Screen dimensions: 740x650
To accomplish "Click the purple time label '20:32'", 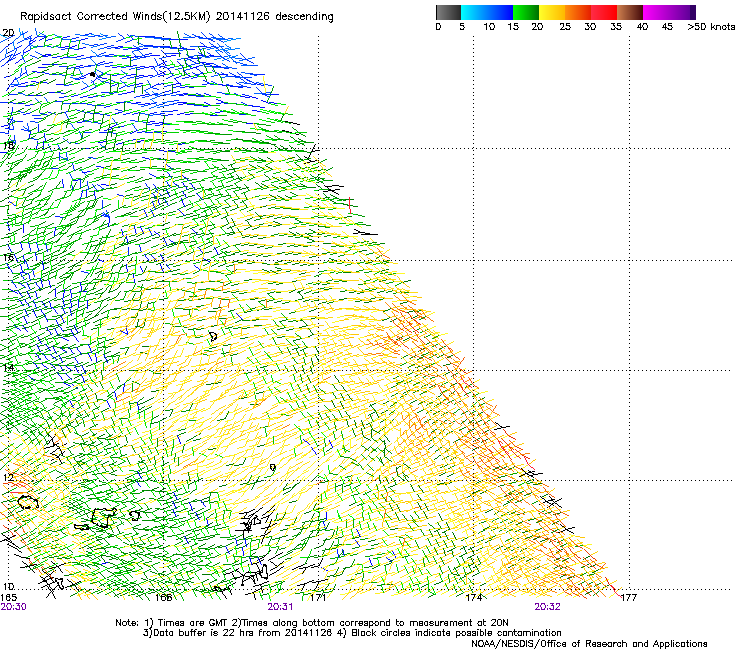I will point(547,607).
